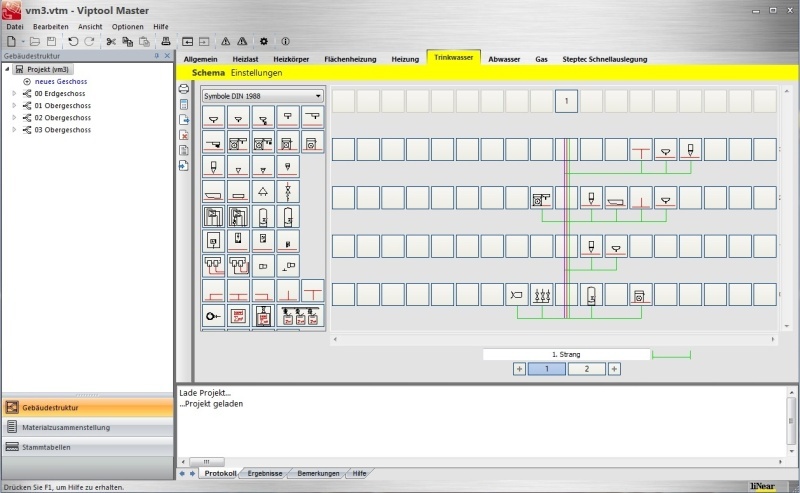Undo the last action
The image size is (800, 493).
click(73, 41)
